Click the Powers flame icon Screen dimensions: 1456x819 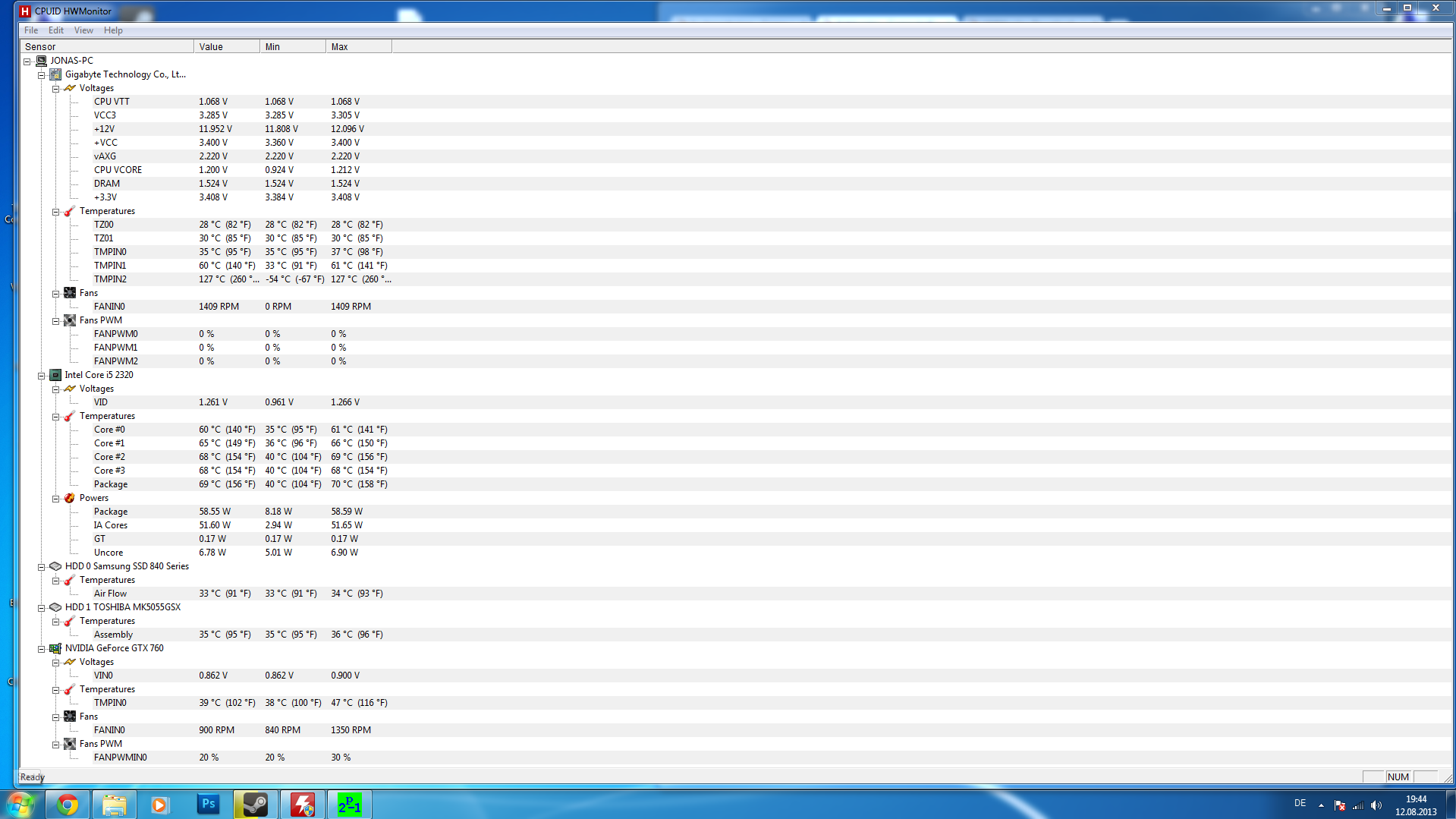[x=70, y=498]
